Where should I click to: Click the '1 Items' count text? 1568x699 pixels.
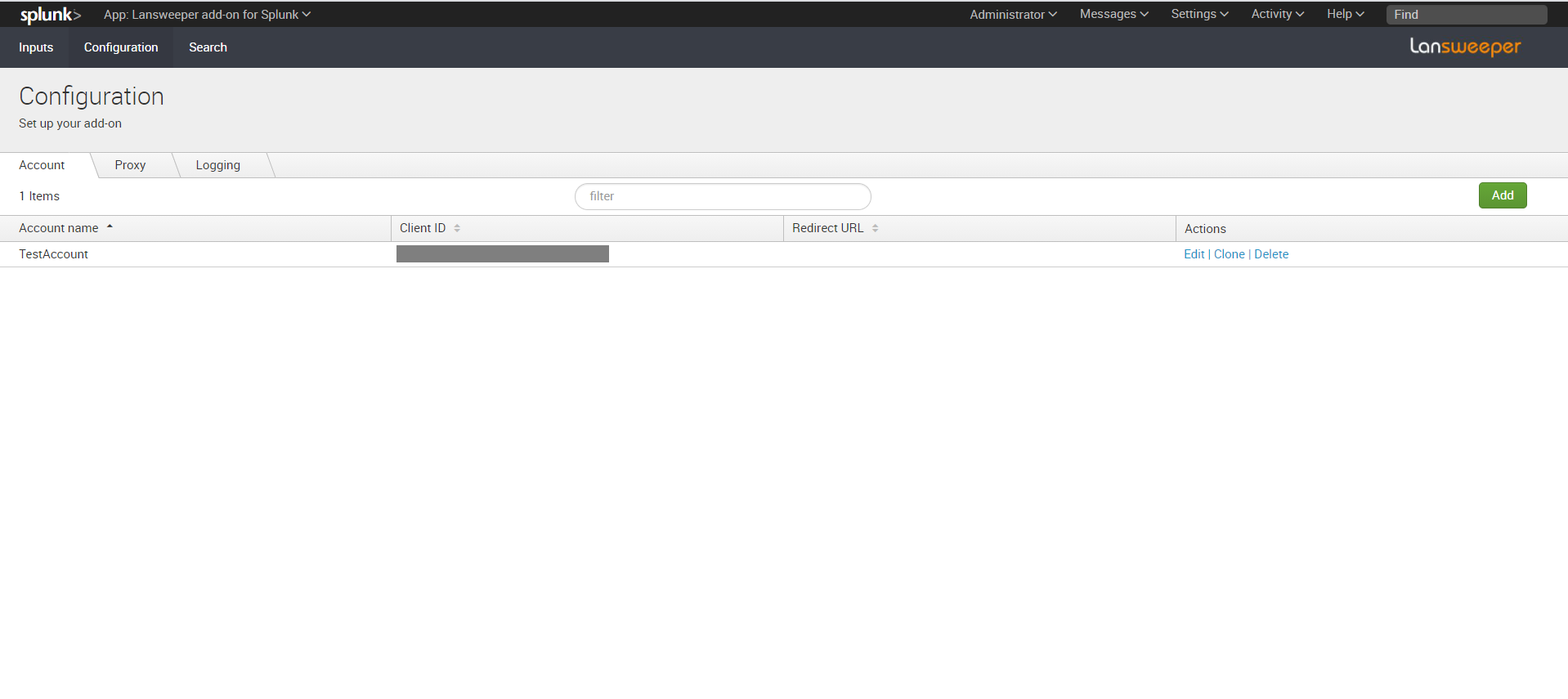click(x=39, y=196)
